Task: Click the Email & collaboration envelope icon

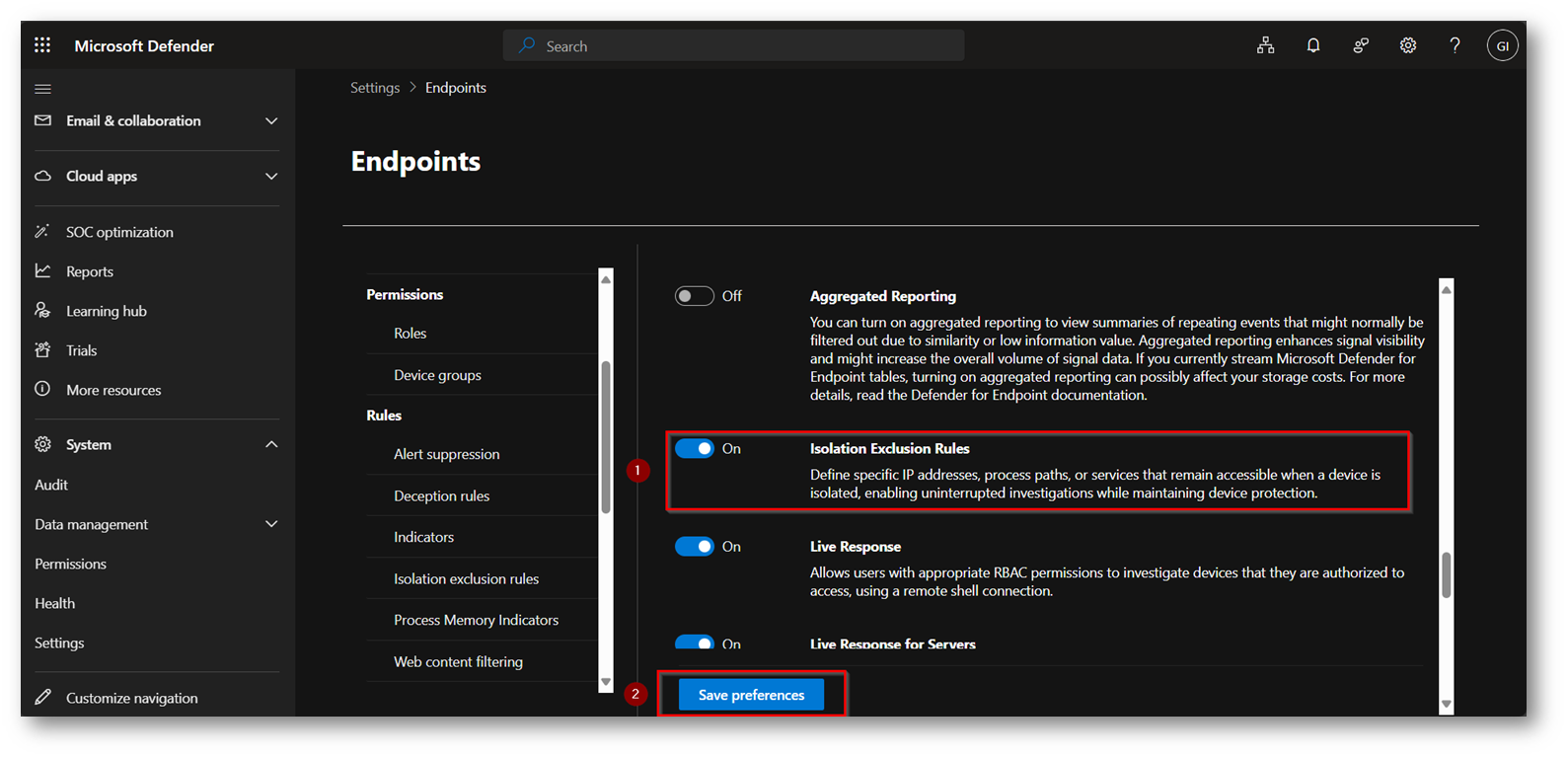Action: (42, 120)
